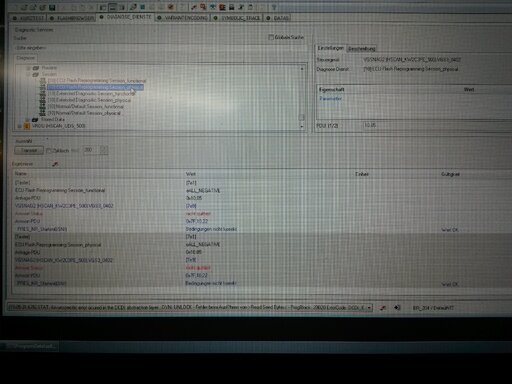This screenshot has height=384, width=512.
Task: Click the PDU value input field
Action: [437, 125]
